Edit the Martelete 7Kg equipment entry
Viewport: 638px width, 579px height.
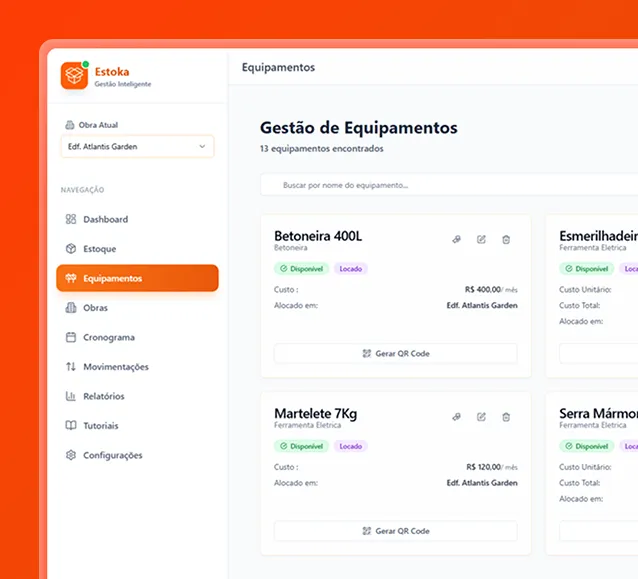pyautogui.click(x=481, y=416)
